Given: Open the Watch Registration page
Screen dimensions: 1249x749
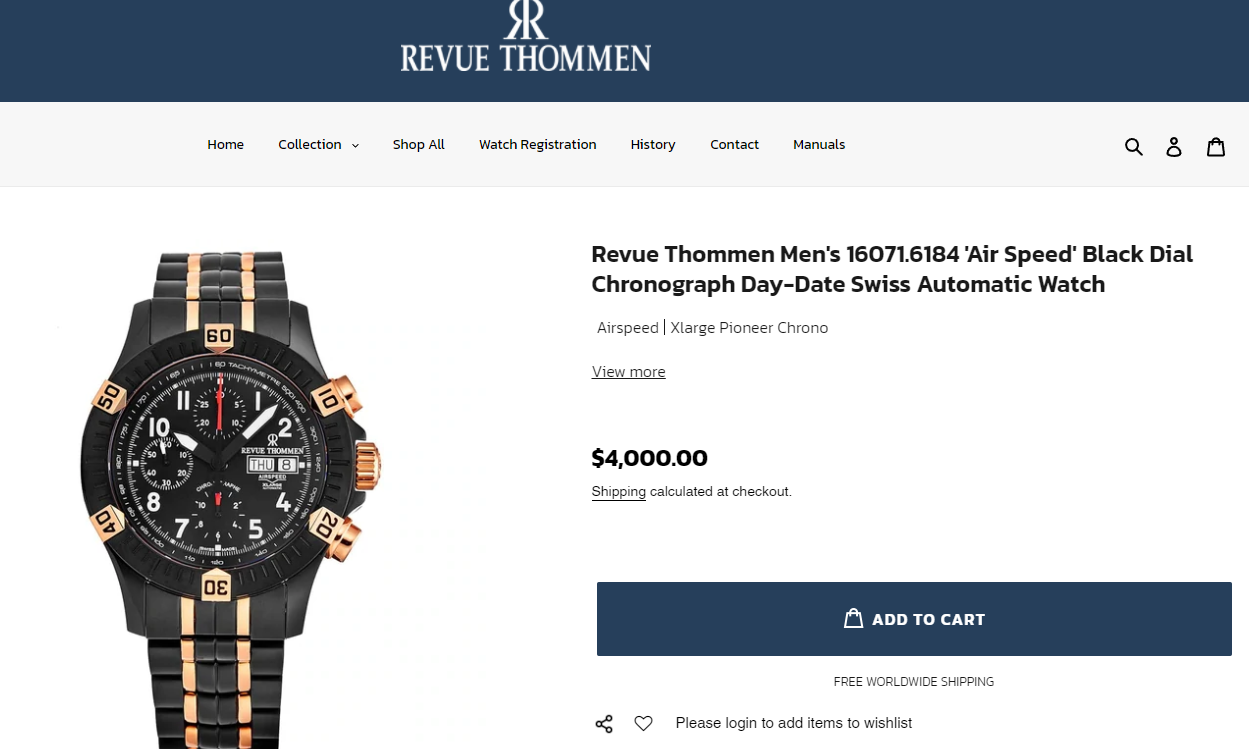Looking at the screenshot, I should 537,145.
